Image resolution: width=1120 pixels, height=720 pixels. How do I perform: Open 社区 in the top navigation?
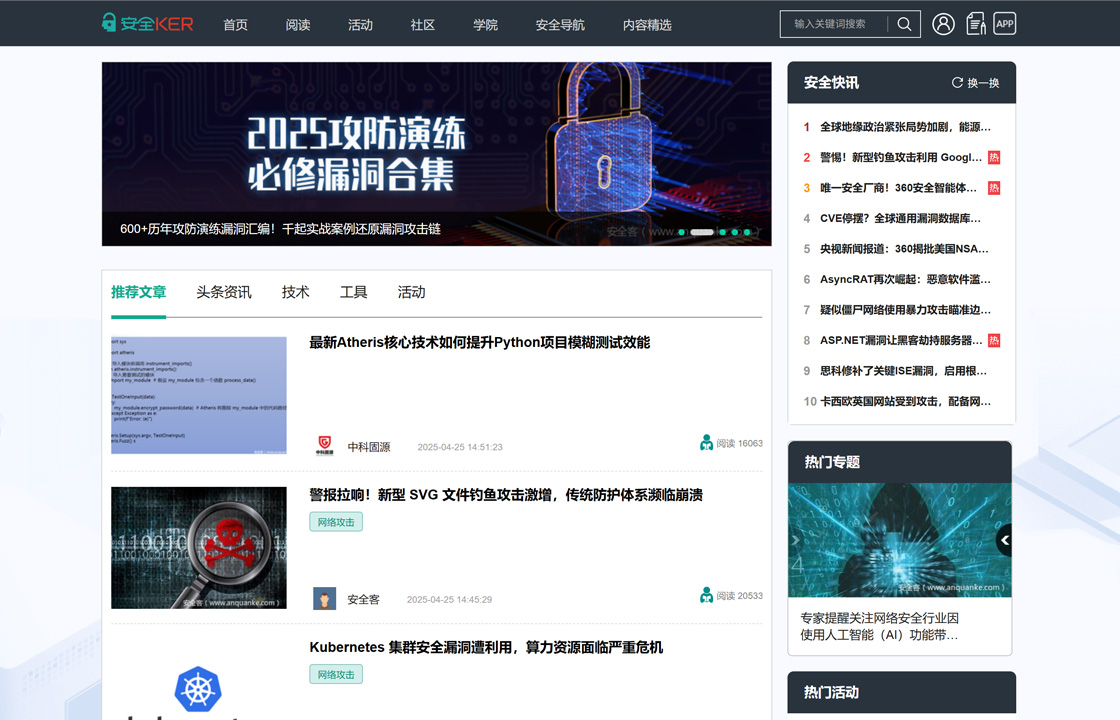[423, 25]
